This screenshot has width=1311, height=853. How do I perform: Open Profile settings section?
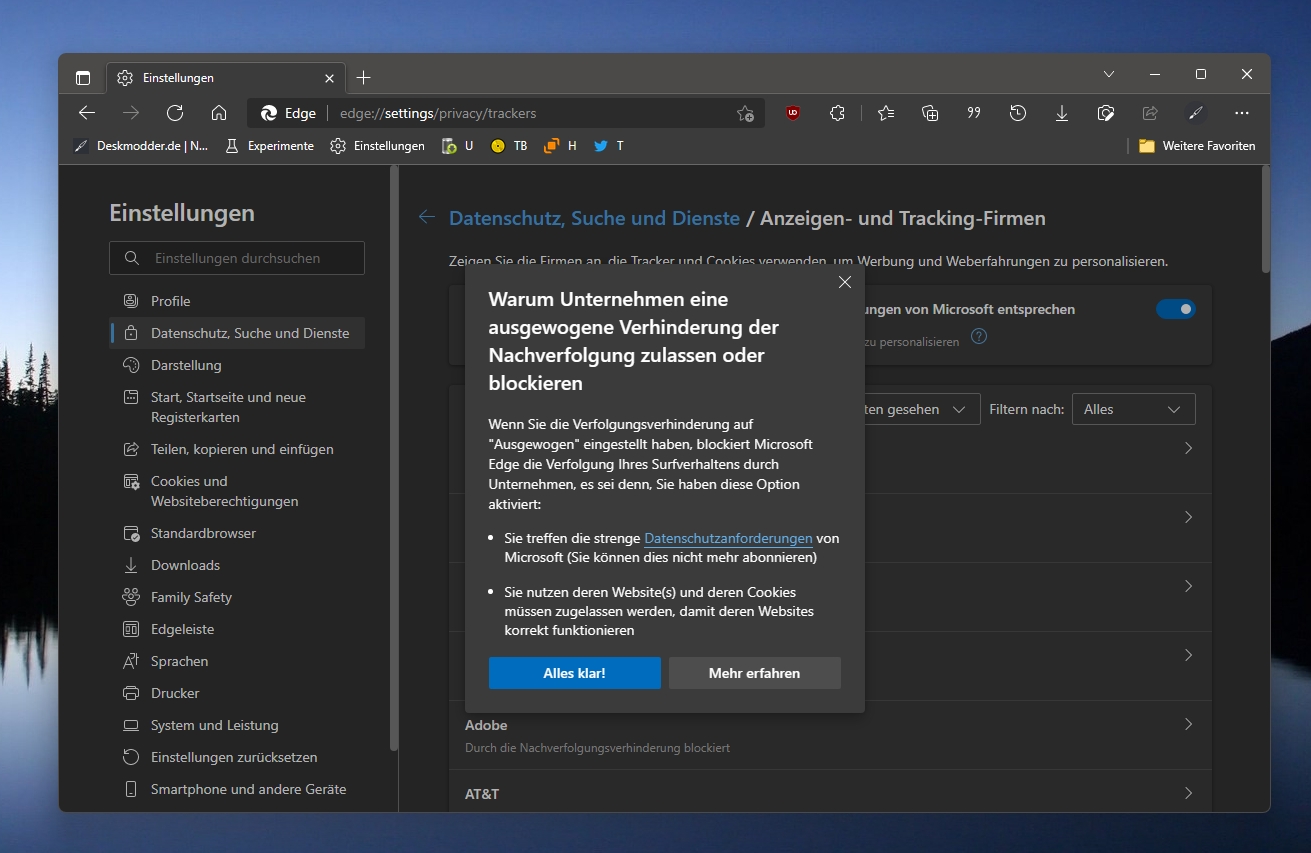pyautogui.click(x=237, y=301)
